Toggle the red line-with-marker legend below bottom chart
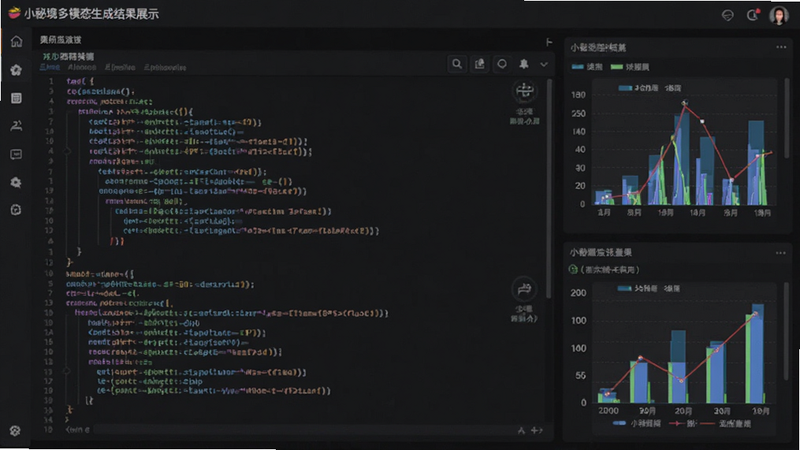This screenshot has width=800, height=450. 677,423
